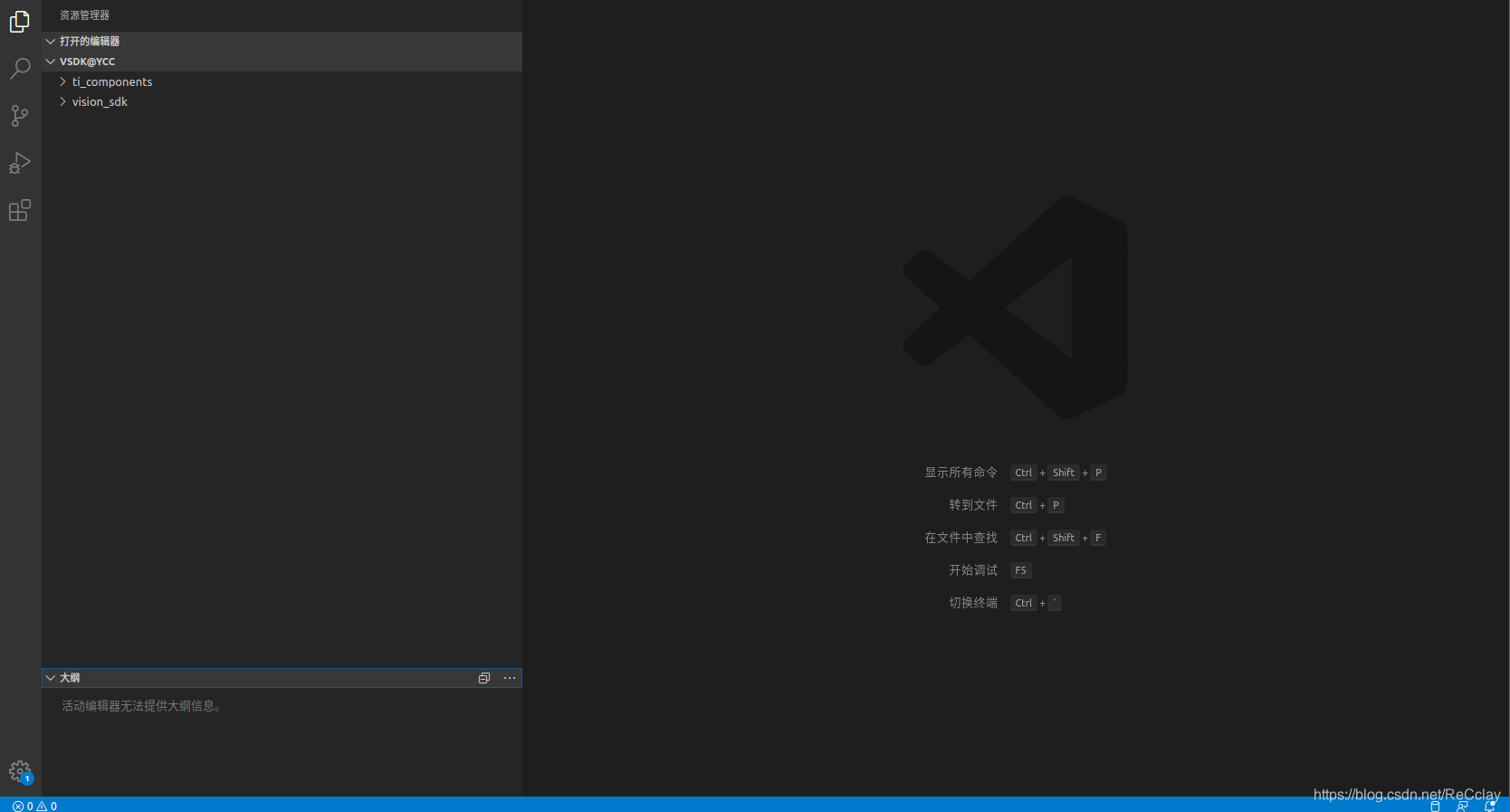Click the 资源管理器 panel title
The width and height of the screenshot is (1510, 812).
pos(84,15)
